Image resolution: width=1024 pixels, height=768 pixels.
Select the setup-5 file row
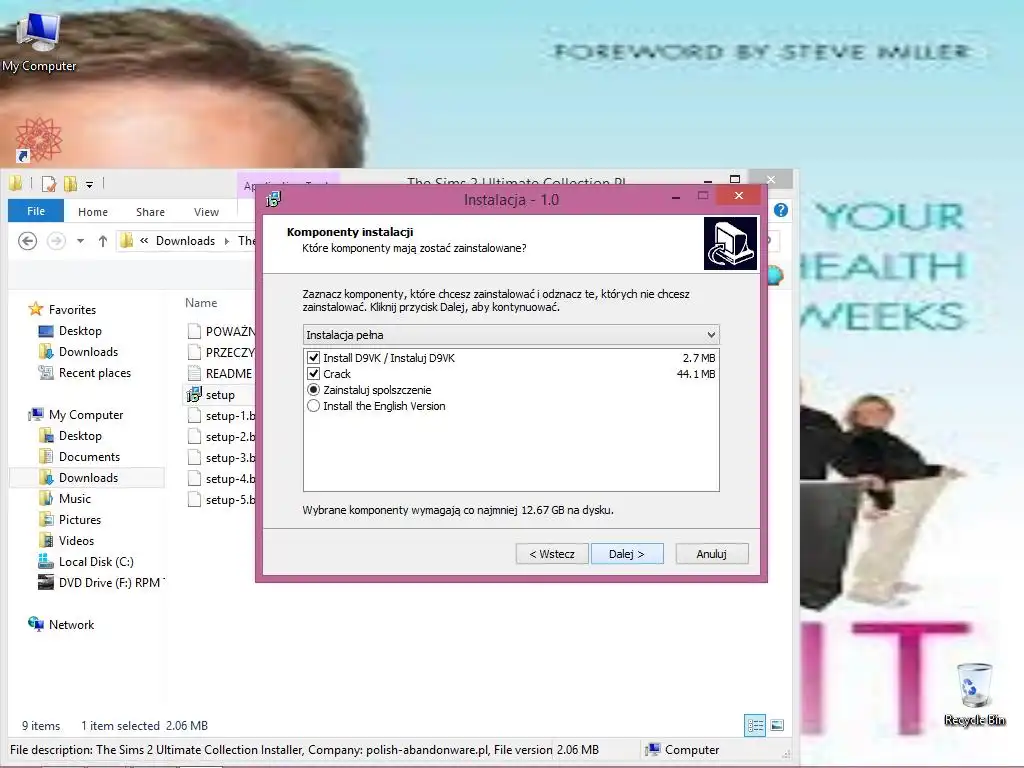click(221, 499)
